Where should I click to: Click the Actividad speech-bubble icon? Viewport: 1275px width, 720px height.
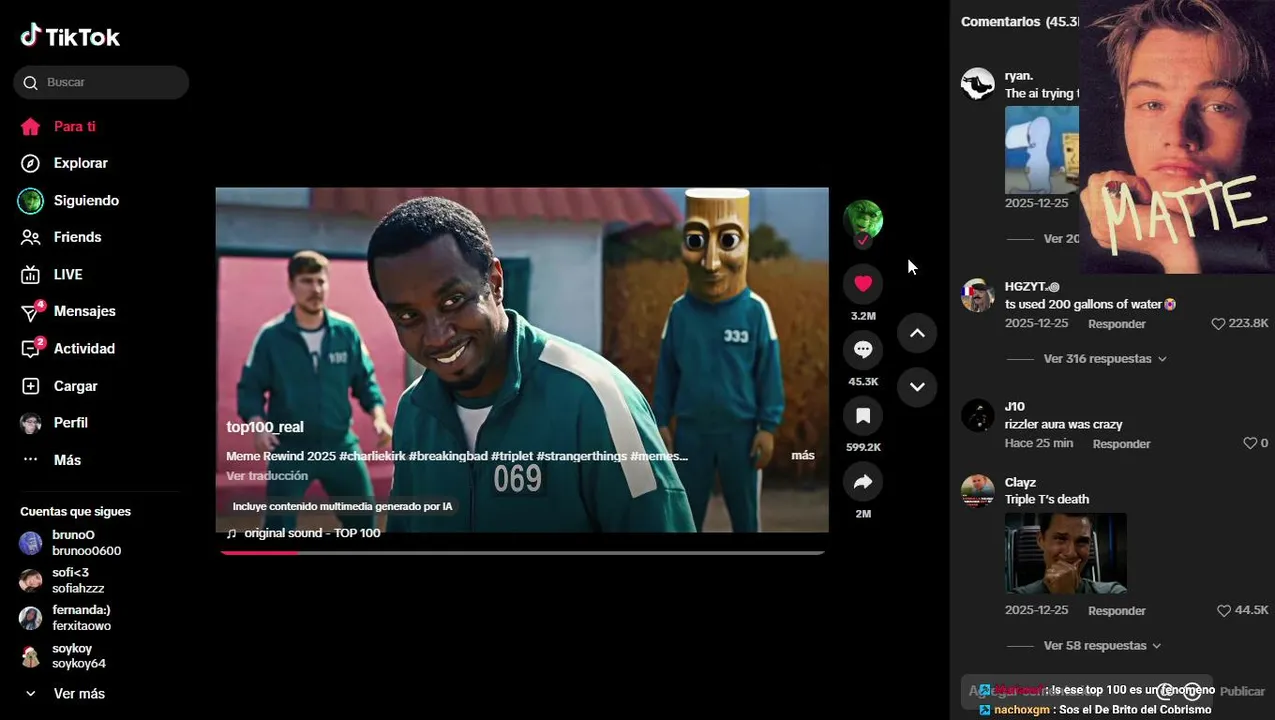coord(31,349)
